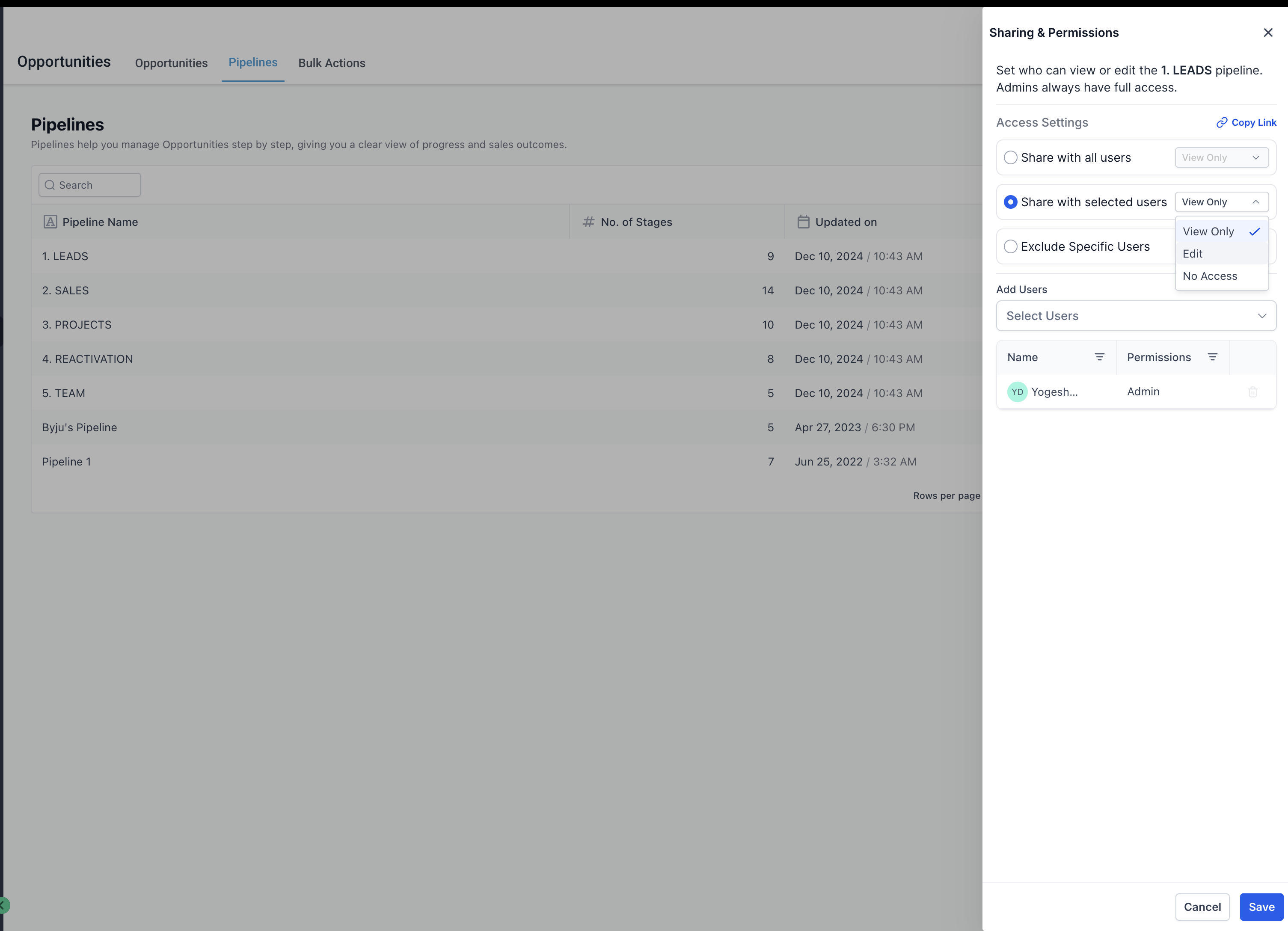Select Exclude Specific Users radio
The image size is (1288, 931).
[1010, 246]
